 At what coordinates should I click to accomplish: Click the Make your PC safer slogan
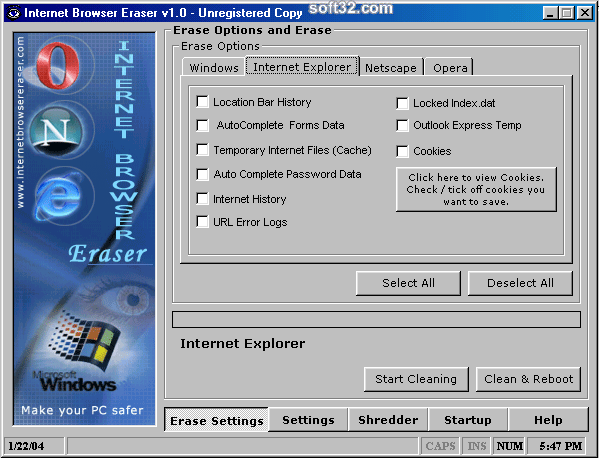coord(82,410)
